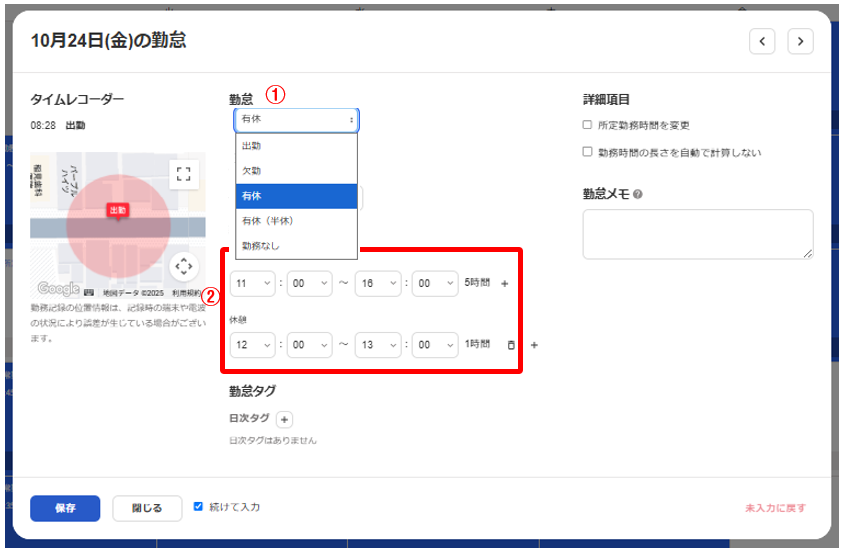Enable 所定勤務時間を変更 checkbox
Viewport: 845px width, 556px height.
tap(588, 126)
